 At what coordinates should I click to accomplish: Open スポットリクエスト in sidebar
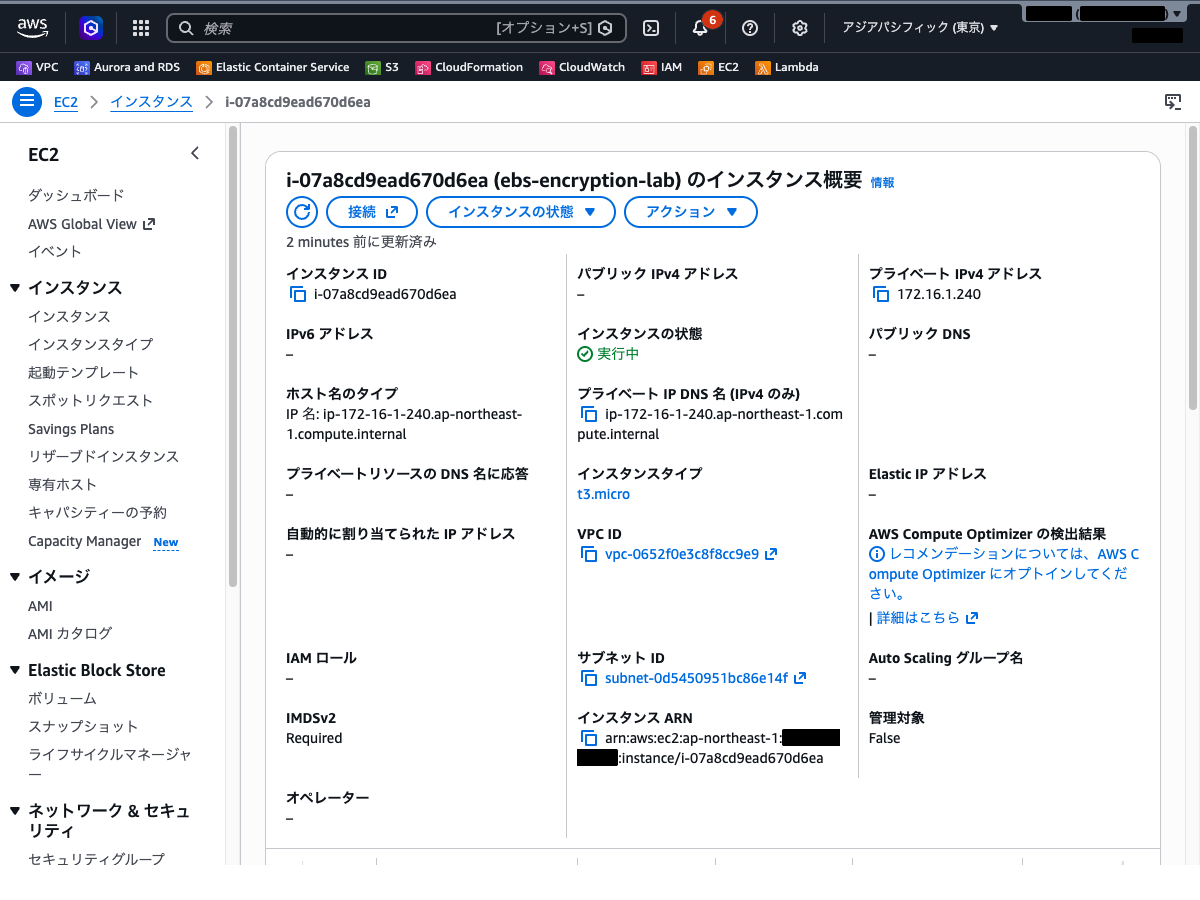pos(91,400)
